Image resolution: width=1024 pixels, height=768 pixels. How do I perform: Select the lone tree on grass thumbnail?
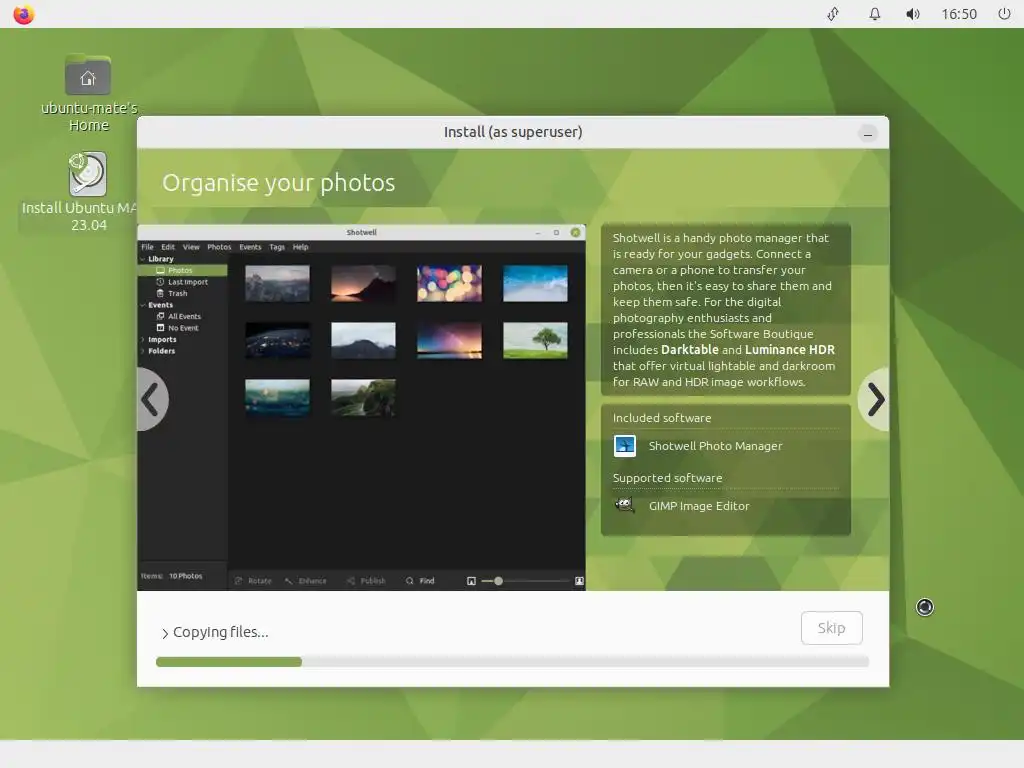coord(535,340)
